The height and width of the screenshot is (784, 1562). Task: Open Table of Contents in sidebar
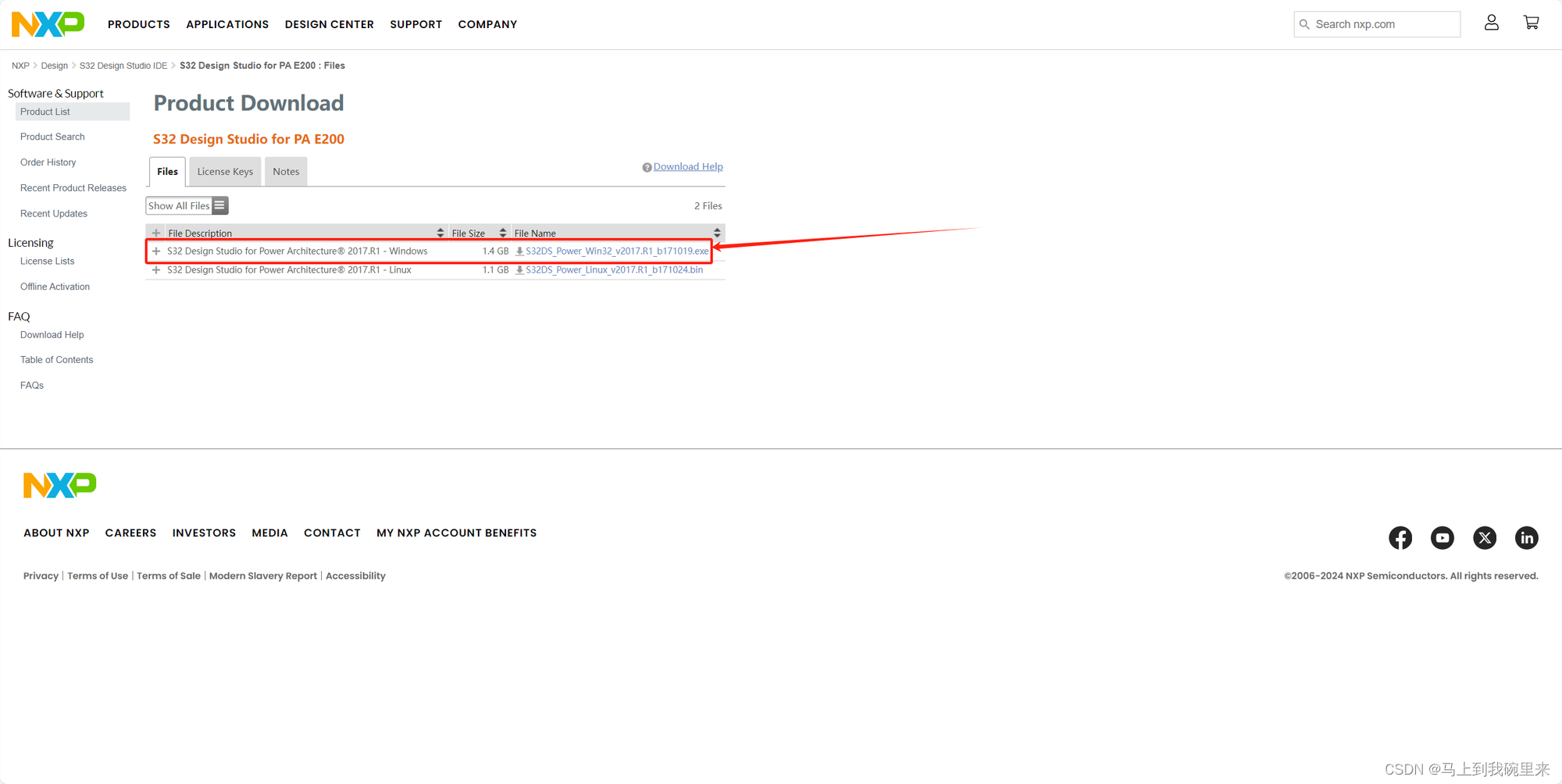tap(56, 360)
